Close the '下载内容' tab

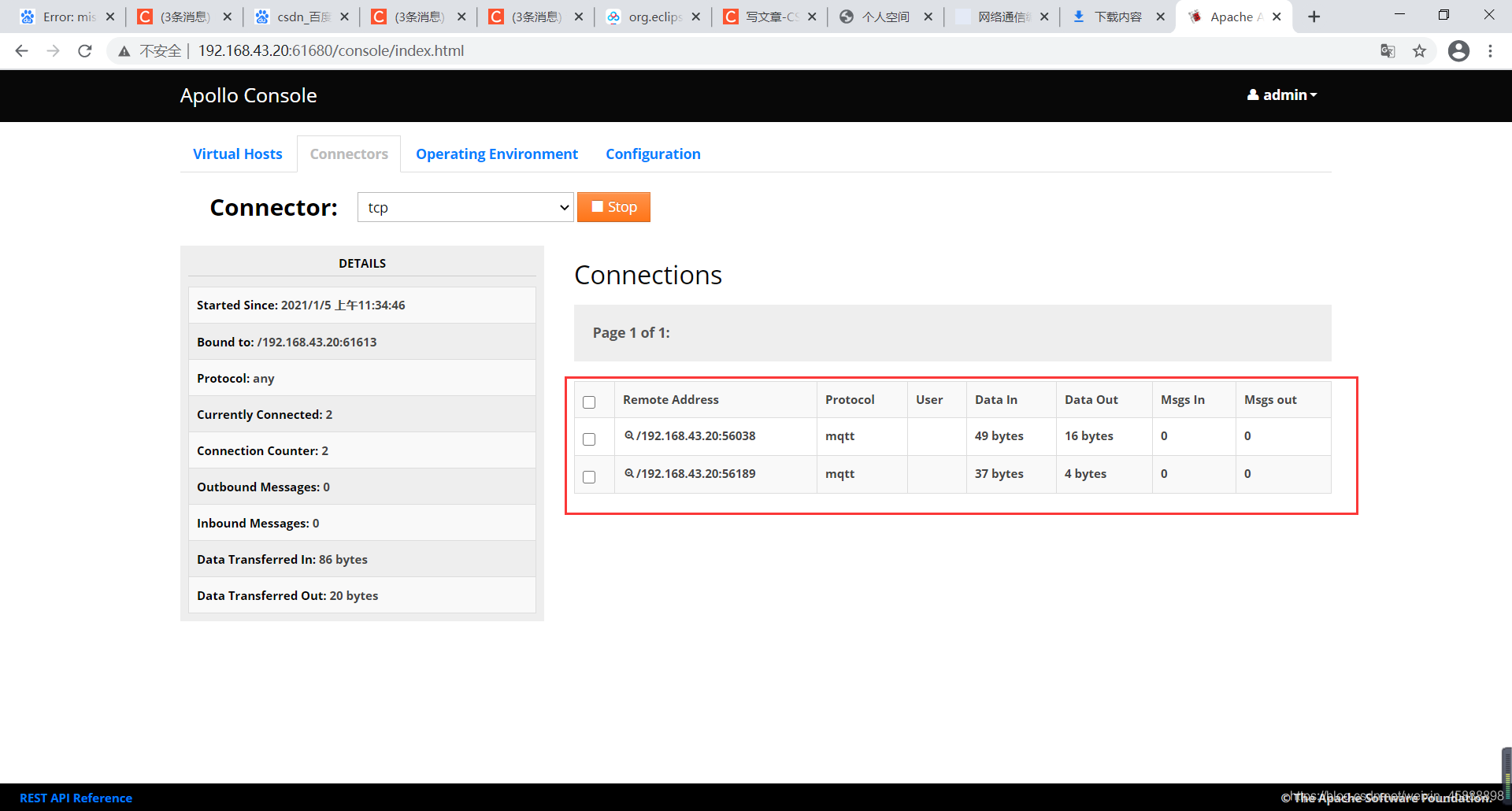(x=1160, y=17)
